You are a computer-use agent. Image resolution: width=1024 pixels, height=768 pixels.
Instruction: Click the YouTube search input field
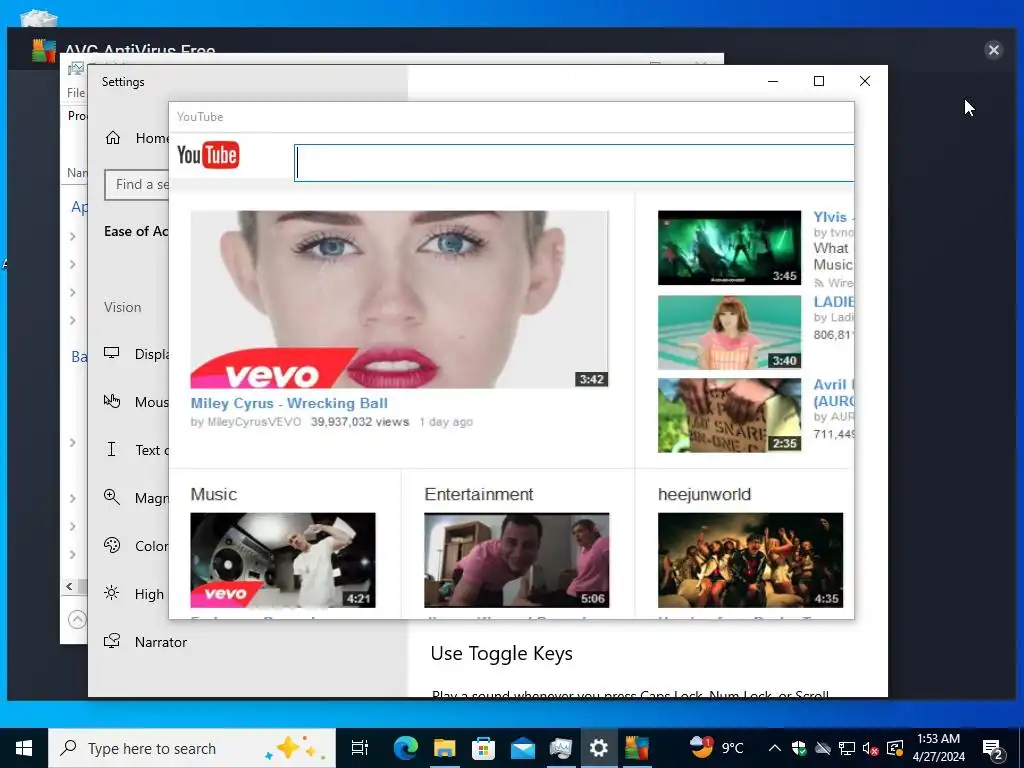tap(574, 163)
